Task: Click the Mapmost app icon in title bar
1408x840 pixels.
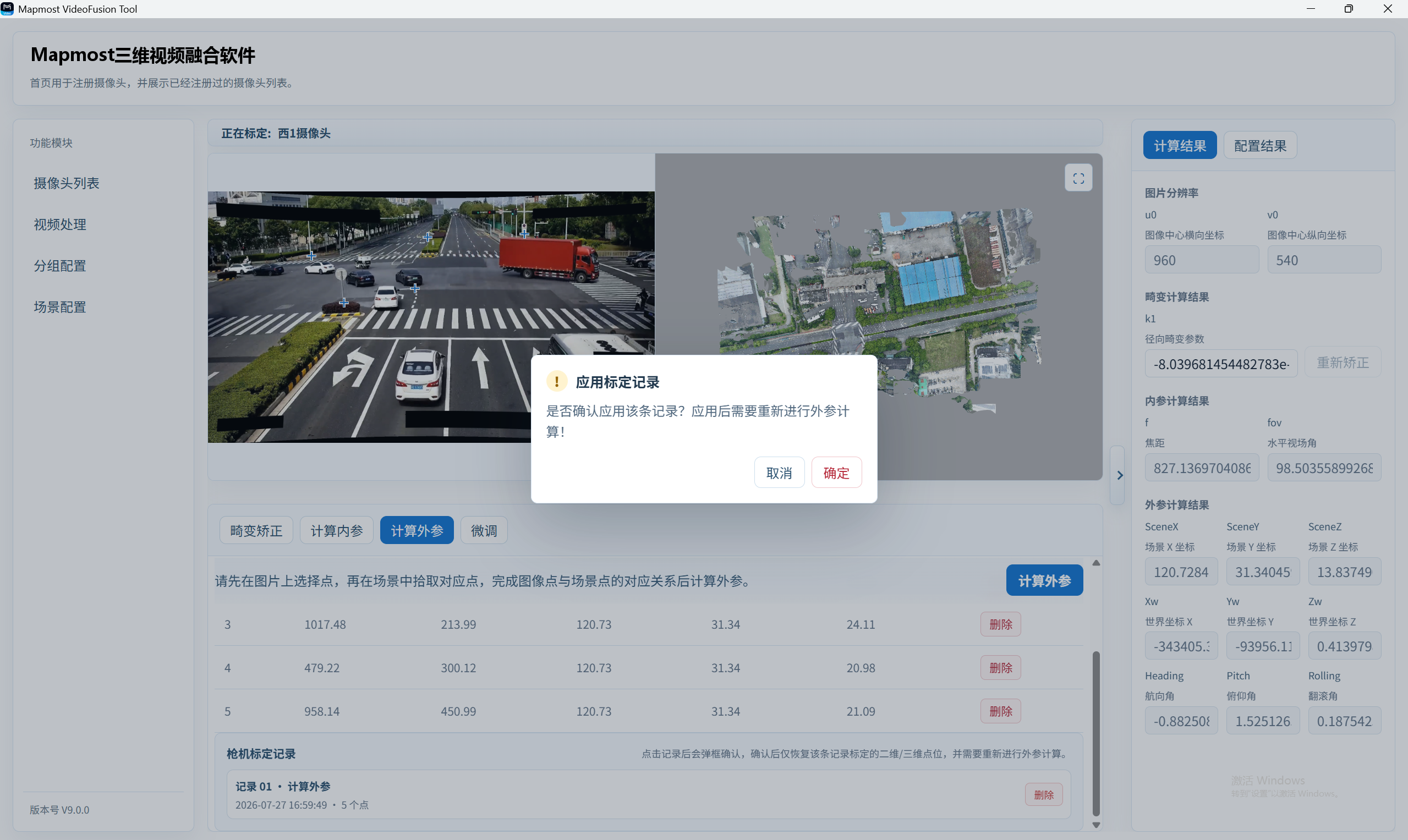Action: pos(7,8)
